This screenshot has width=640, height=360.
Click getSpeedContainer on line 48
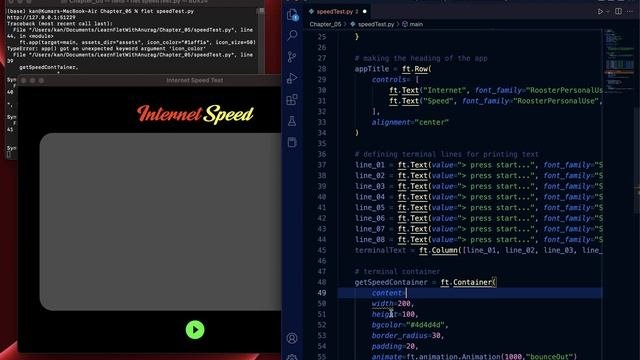click(x=391, y=282)
